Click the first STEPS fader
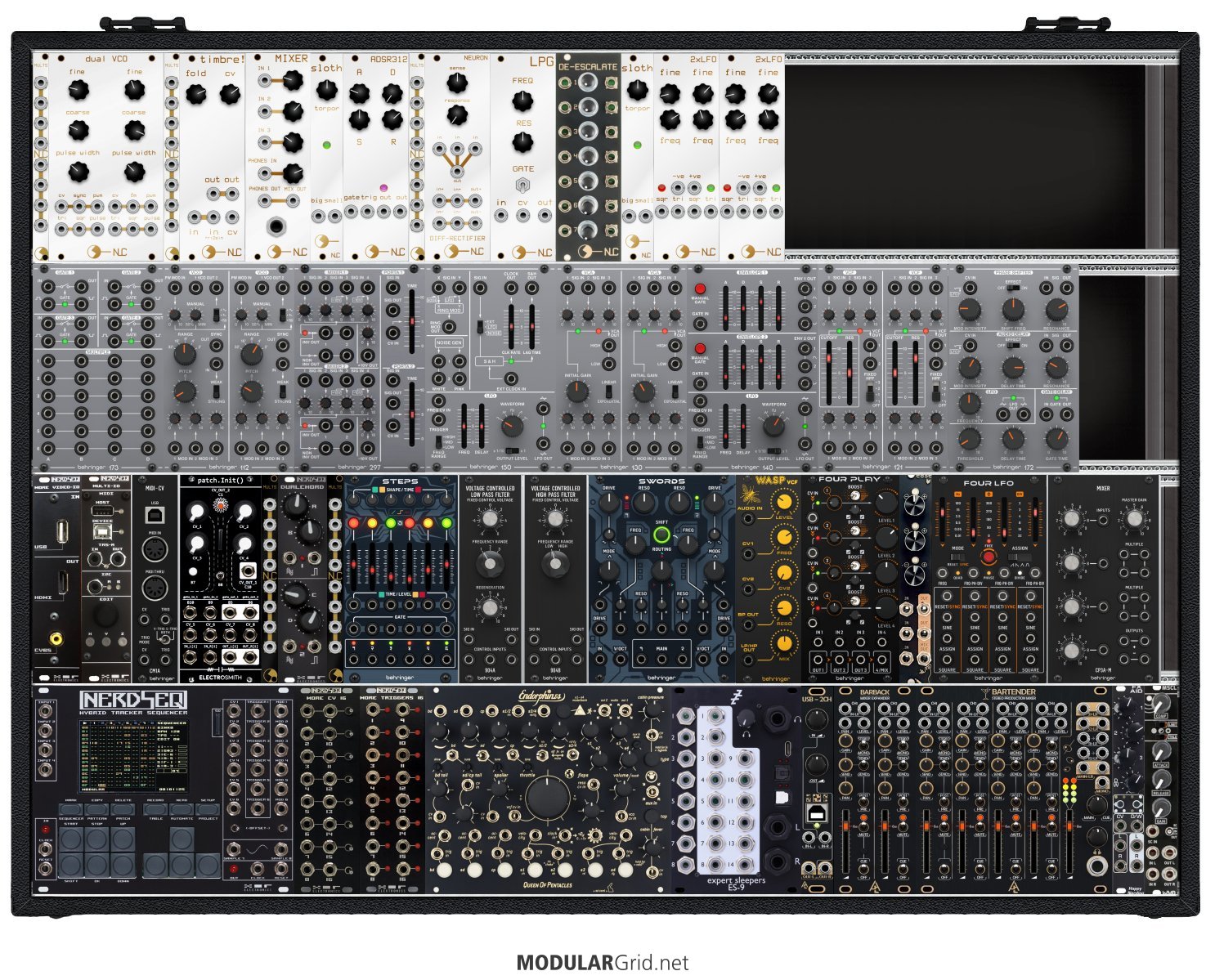The image size is (1206, 980). pyautogui.click(x=354, y=565)
